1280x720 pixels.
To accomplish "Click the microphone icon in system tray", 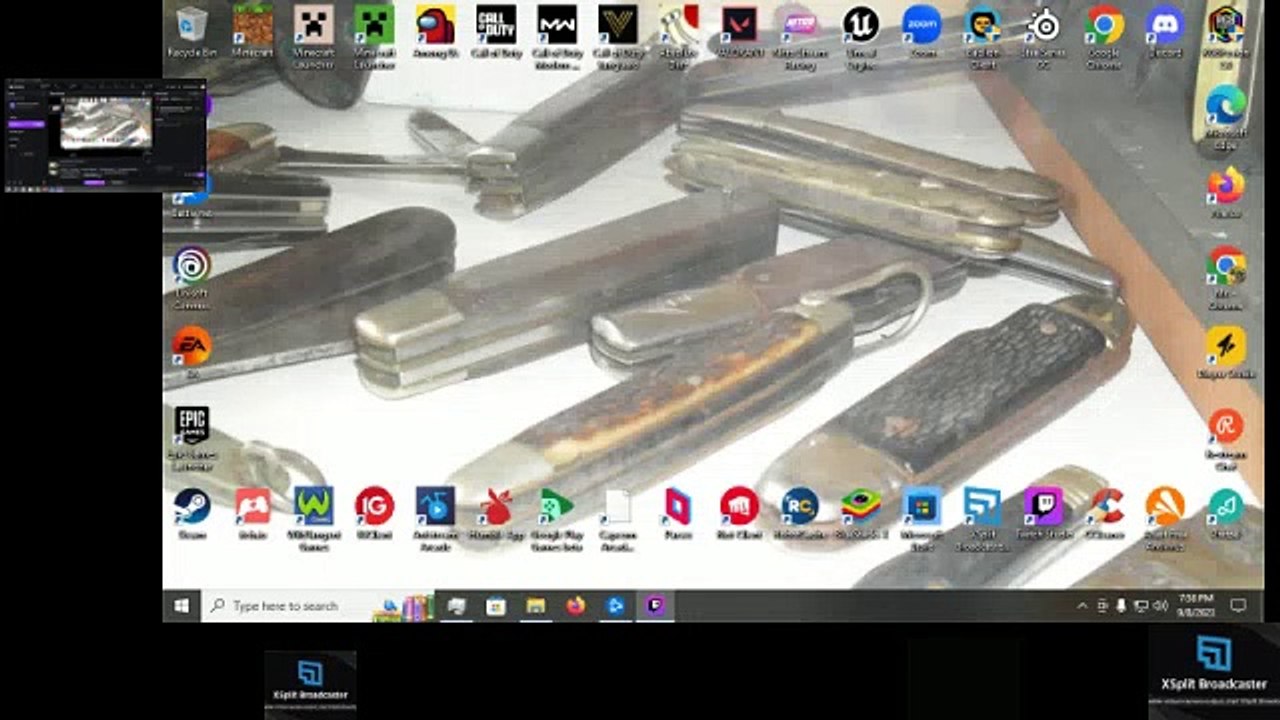I will [1121, 606].
